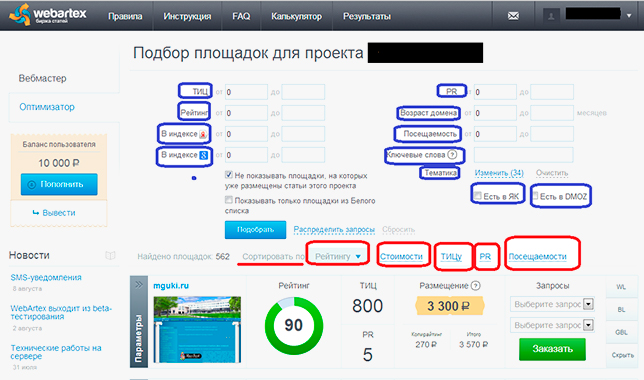Click the help icon next to Ключевые слова
Image resolution: width=644 pixels, height=380 pixels.
(x=452, y=154)
